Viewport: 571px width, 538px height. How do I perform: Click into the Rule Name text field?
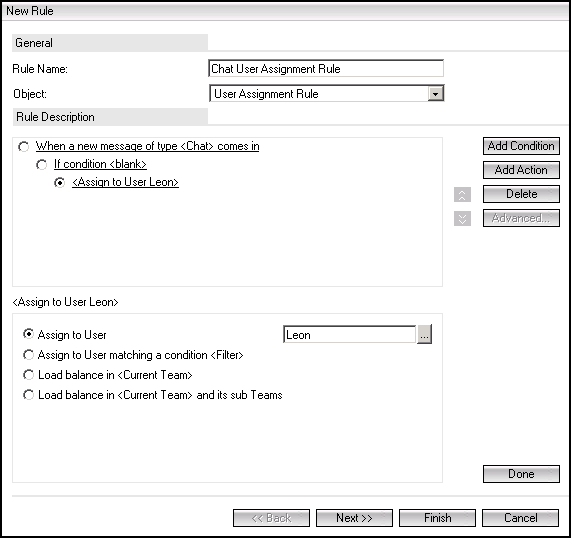coord(326,68)
